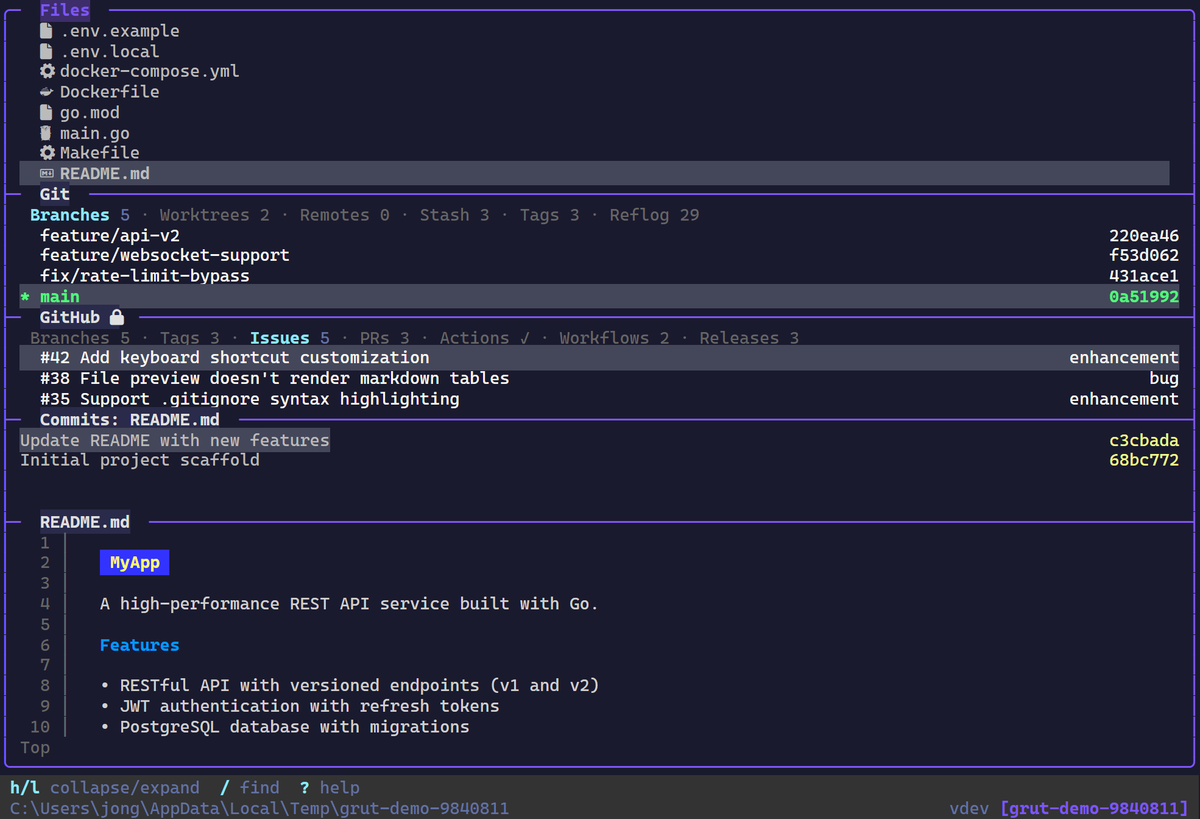Screen dimensions: 1200x819
Task: Open the Releases tab
Action: coord(750,338)
